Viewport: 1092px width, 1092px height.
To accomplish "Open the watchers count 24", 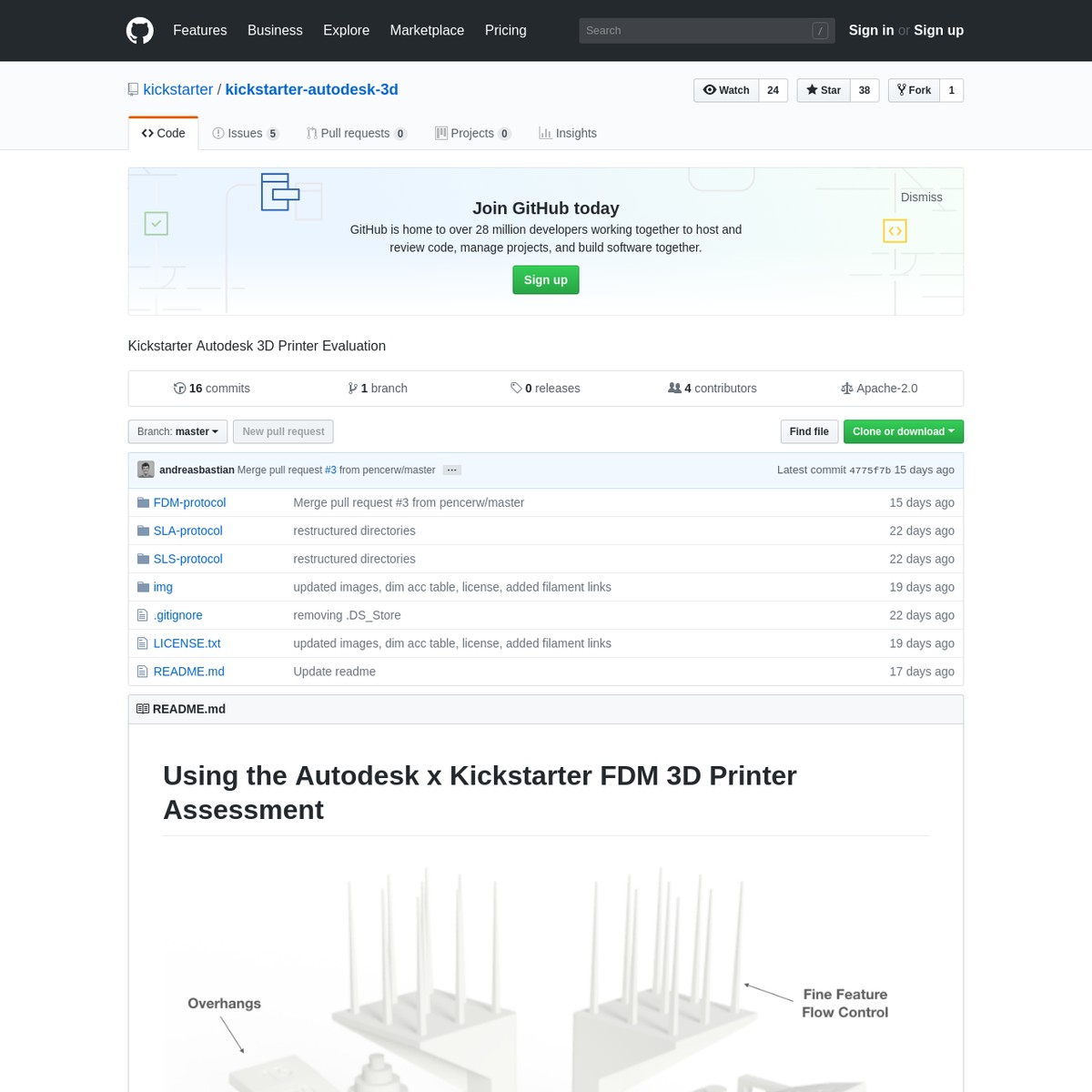I will coord(773,90).
